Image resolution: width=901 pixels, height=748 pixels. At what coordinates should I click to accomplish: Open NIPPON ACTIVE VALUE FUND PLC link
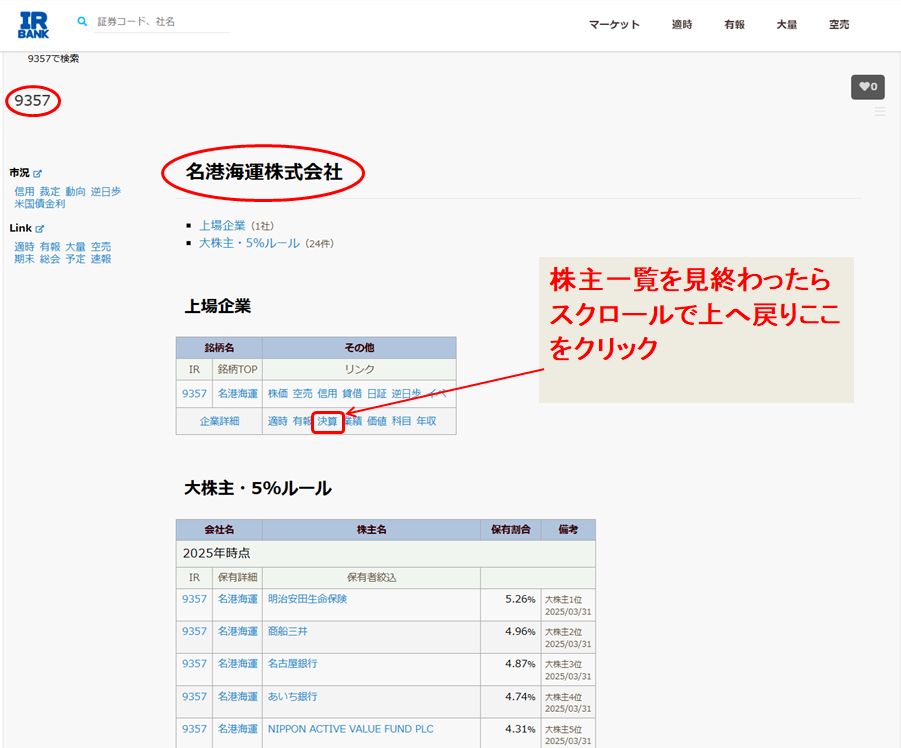coord(350,729)
